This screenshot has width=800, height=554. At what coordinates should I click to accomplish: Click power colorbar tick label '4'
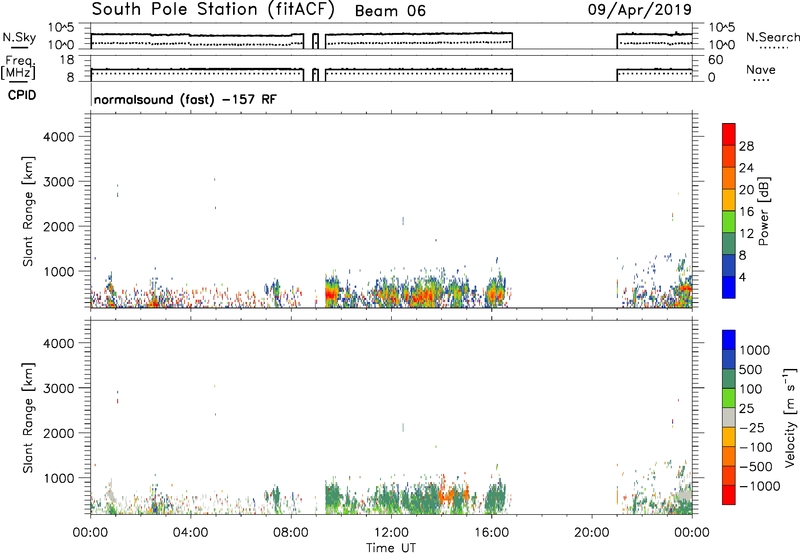(x=742, y=277)
